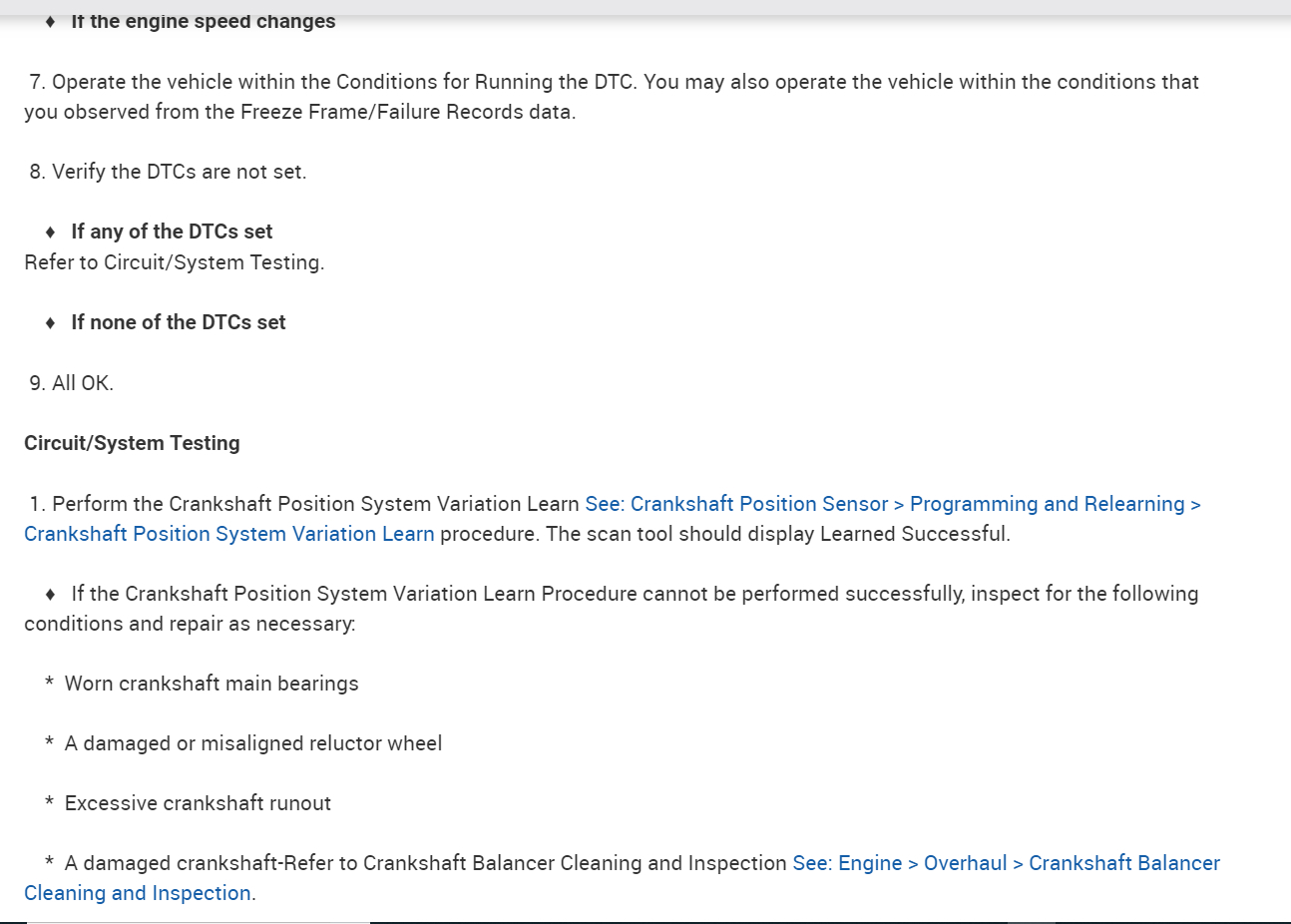Click the 'Worn crankshaft main bearings' item

point(212,684)
